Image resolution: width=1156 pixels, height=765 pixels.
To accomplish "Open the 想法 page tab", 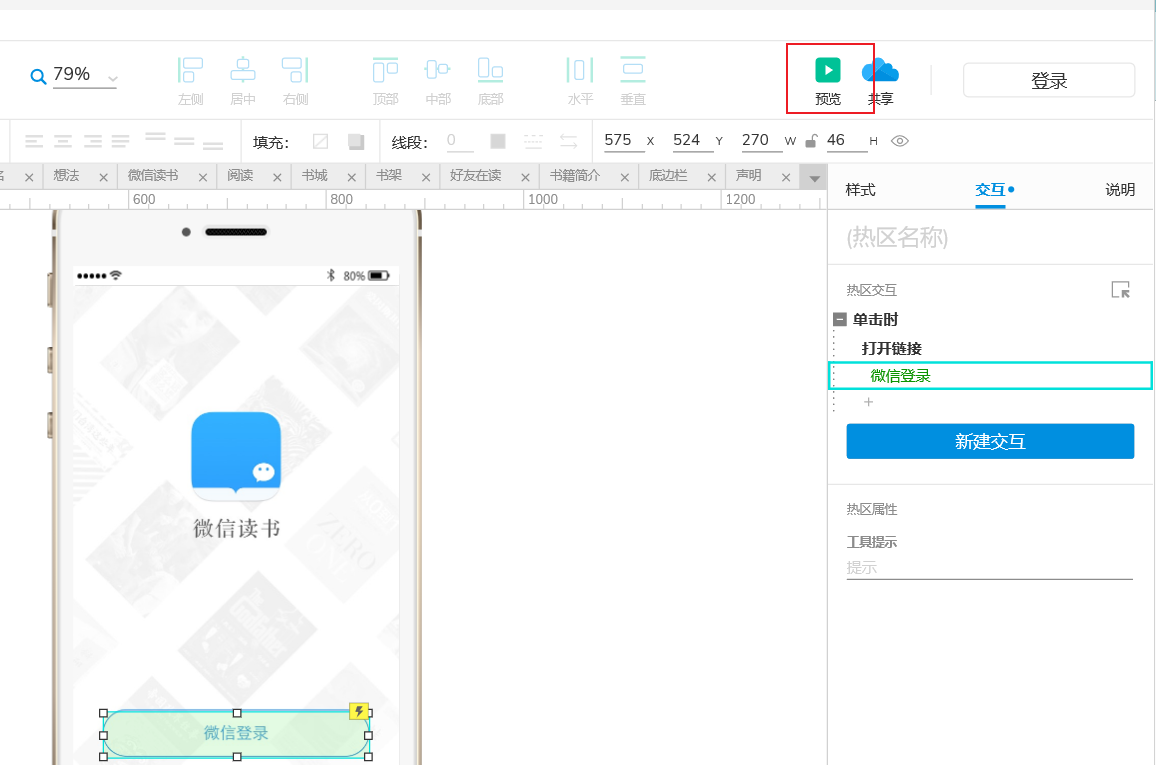I will coord(66,175).
